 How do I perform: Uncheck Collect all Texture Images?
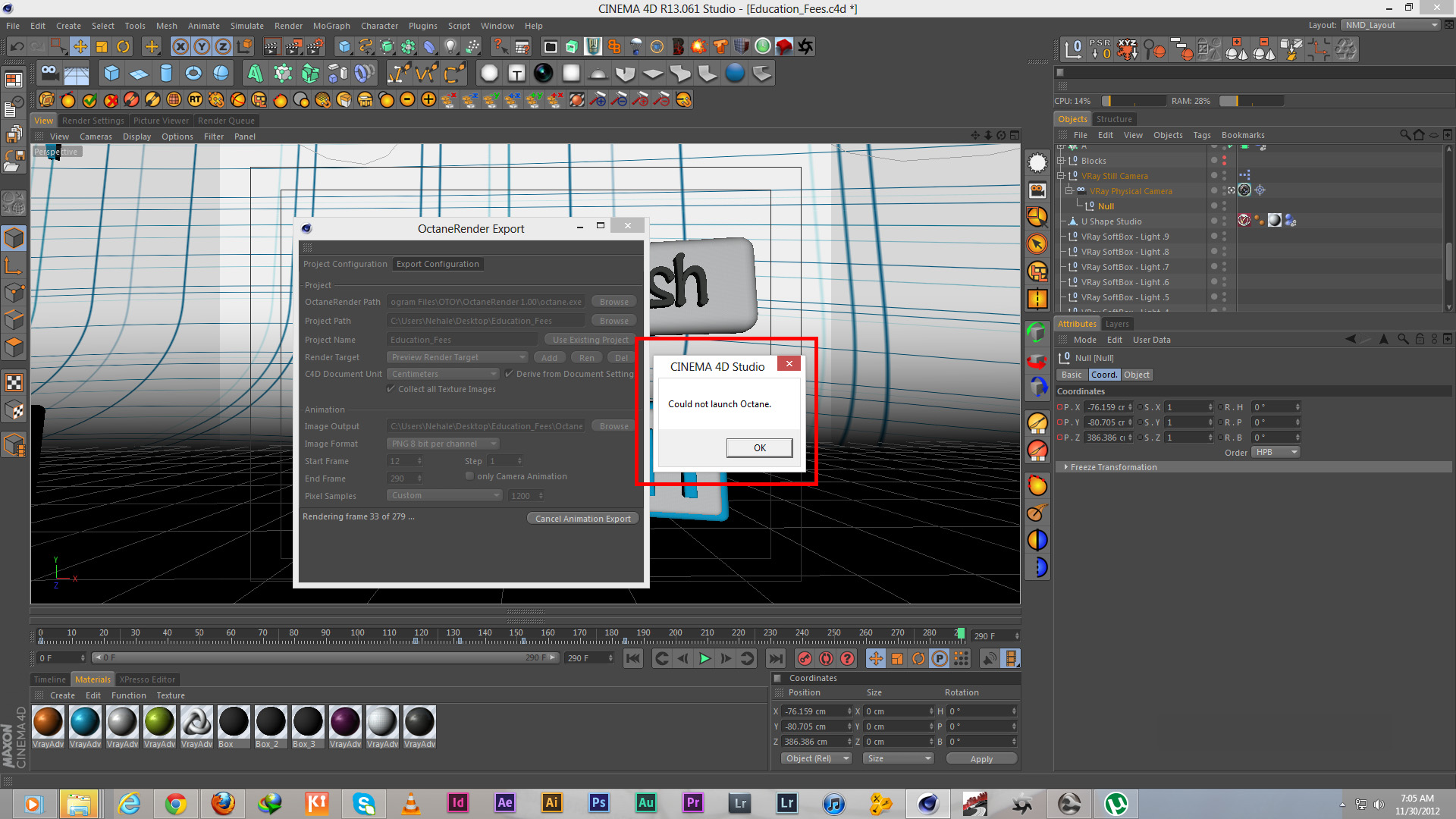(x=391, y=389)
